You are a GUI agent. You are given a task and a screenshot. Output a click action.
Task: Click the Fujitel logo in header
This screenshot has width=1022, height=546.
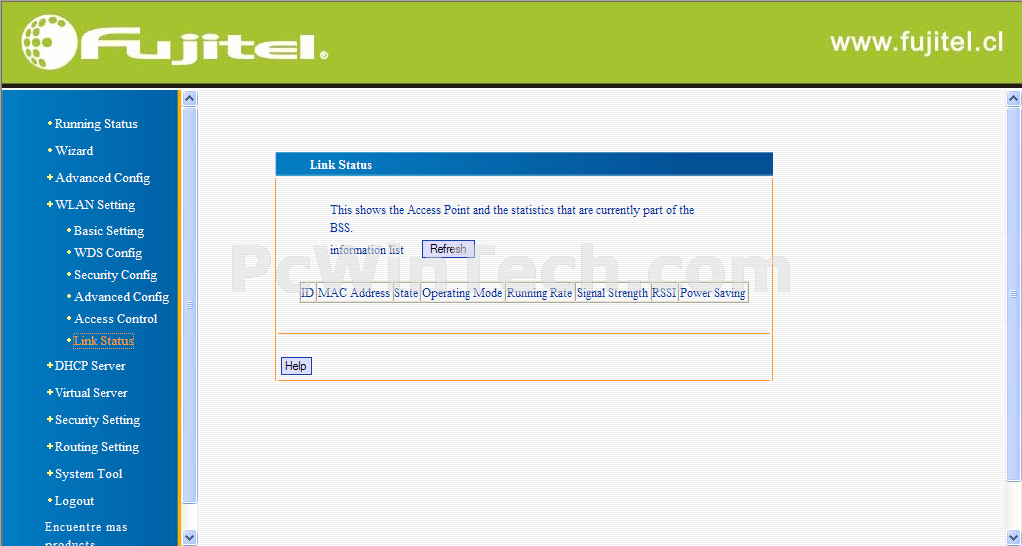click(174, 42)
